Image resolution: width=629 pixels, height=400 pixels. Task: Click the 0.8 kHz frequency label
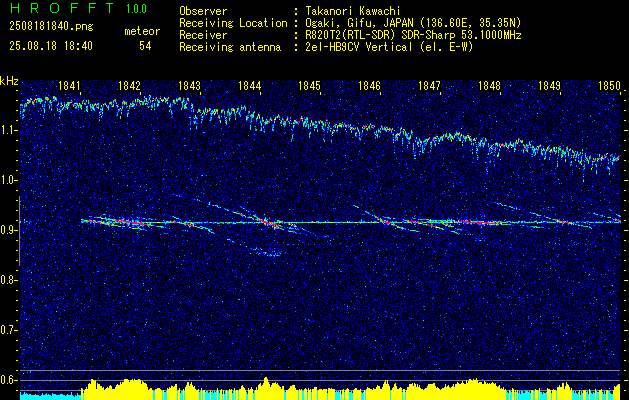9,280
